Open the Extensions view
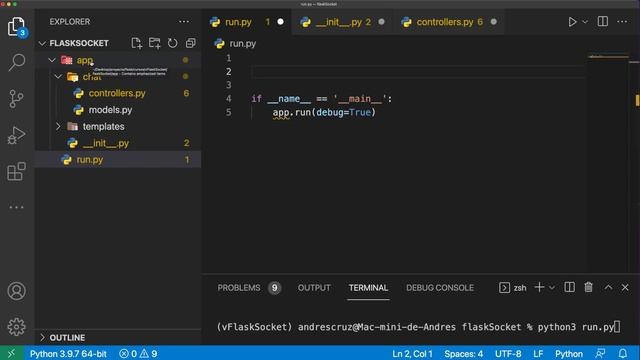The width and height of the screenshot is (640, 360). tap(16, 171)
